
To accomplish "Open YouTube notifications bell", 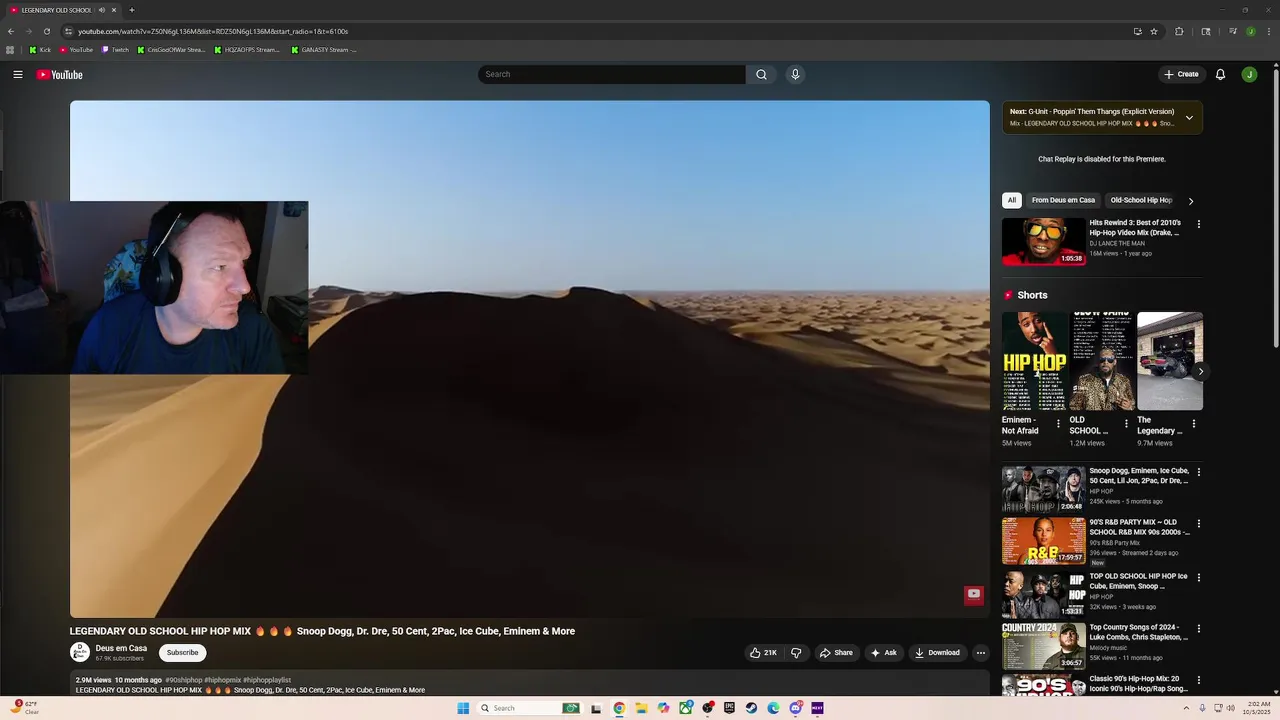I will [1220, 74].
